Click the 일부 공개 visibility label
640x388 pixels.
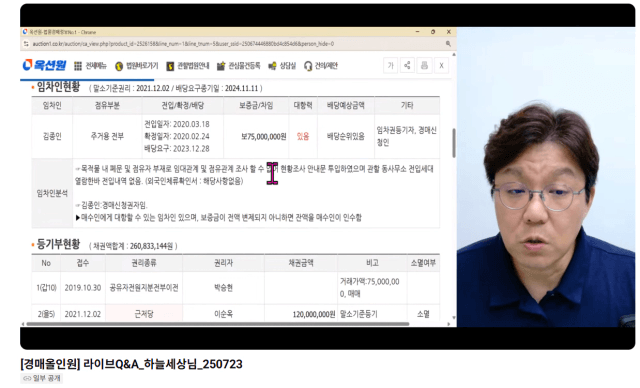pyautogui.click(x=42, y=378)
